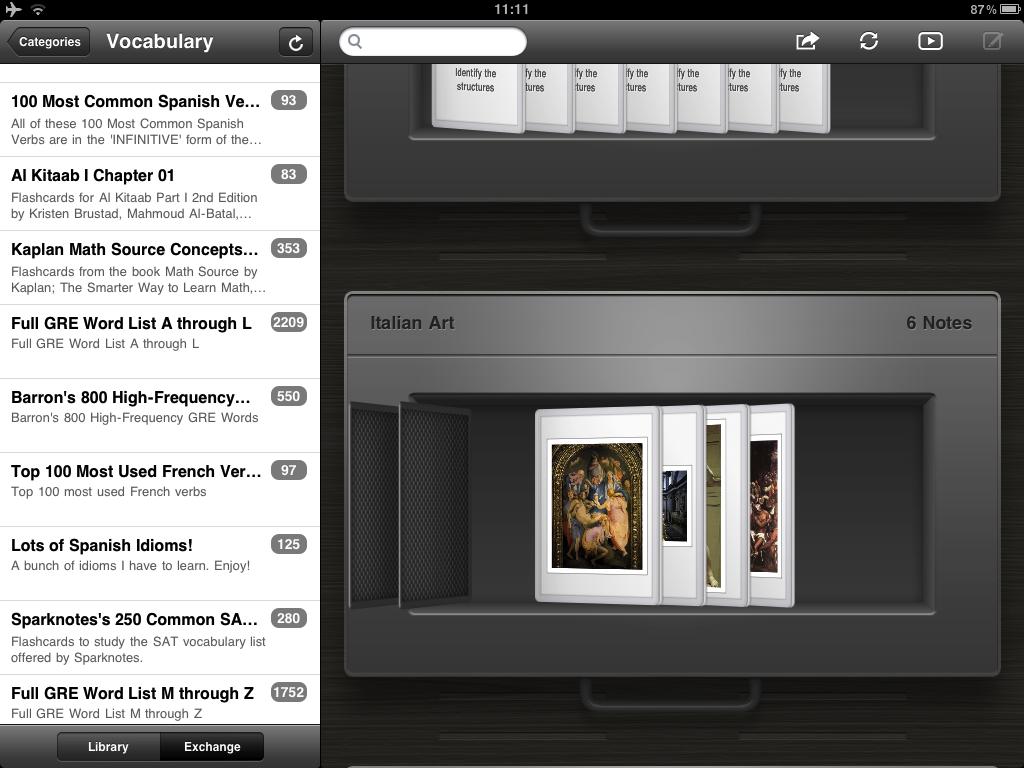1024x768 pixels.
Task: Pull the Italian Art drawer handle
Action: (x=671, y=694)
